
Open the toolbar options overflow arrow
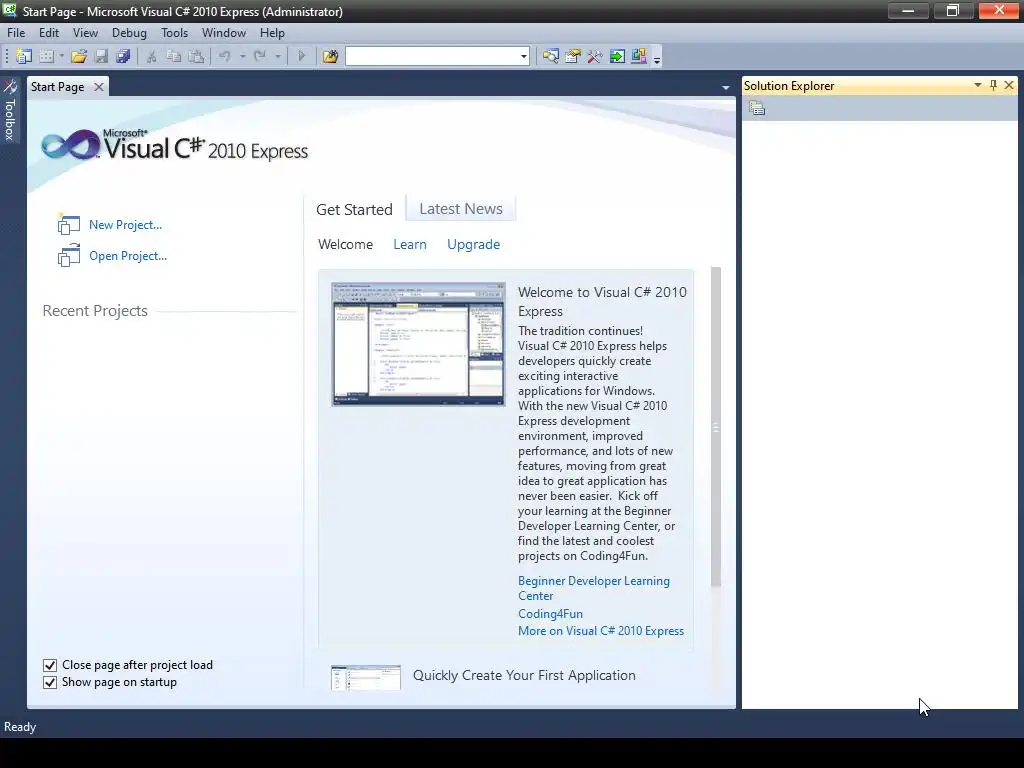pyautogui.click(x=657, y=59)
